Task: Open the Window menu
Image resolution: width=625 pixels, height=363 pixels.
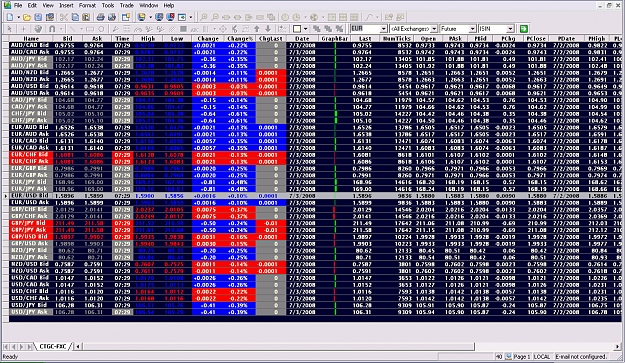Action: point(148,6)
